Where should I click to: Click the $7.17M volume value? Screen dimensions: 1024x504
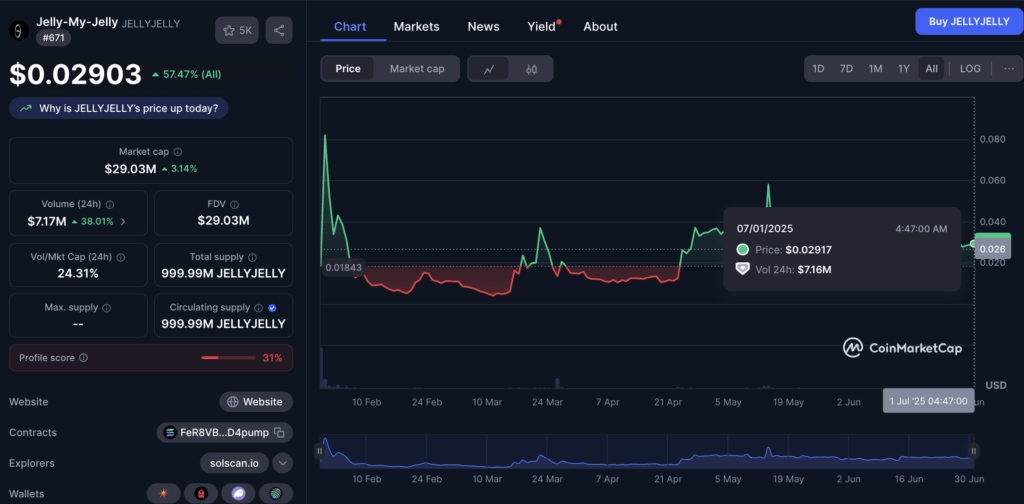[46, 221]
